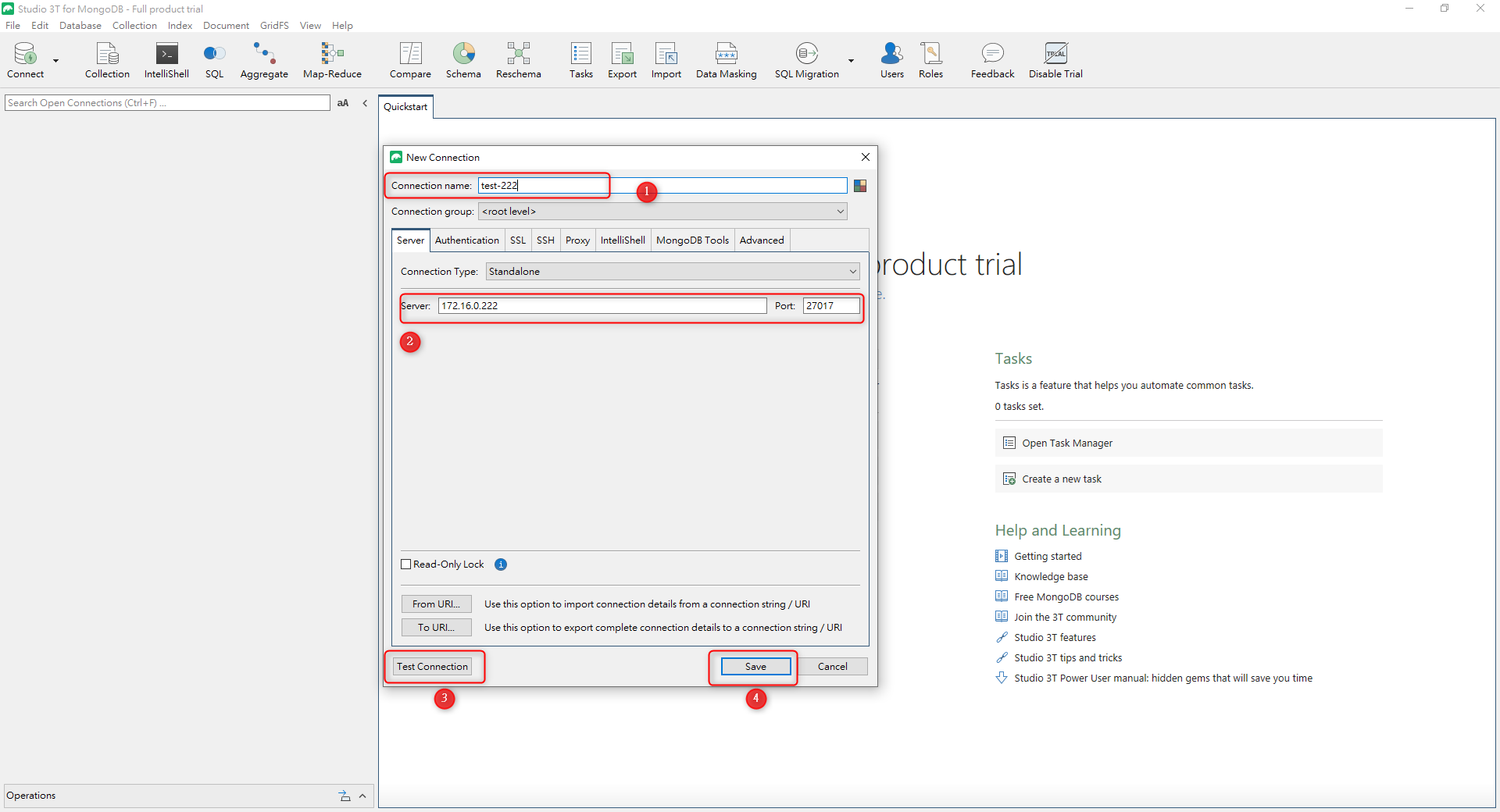Screen dimensions: 1500x812
Task: Click the Test Connection button
Action: point(432,667)
